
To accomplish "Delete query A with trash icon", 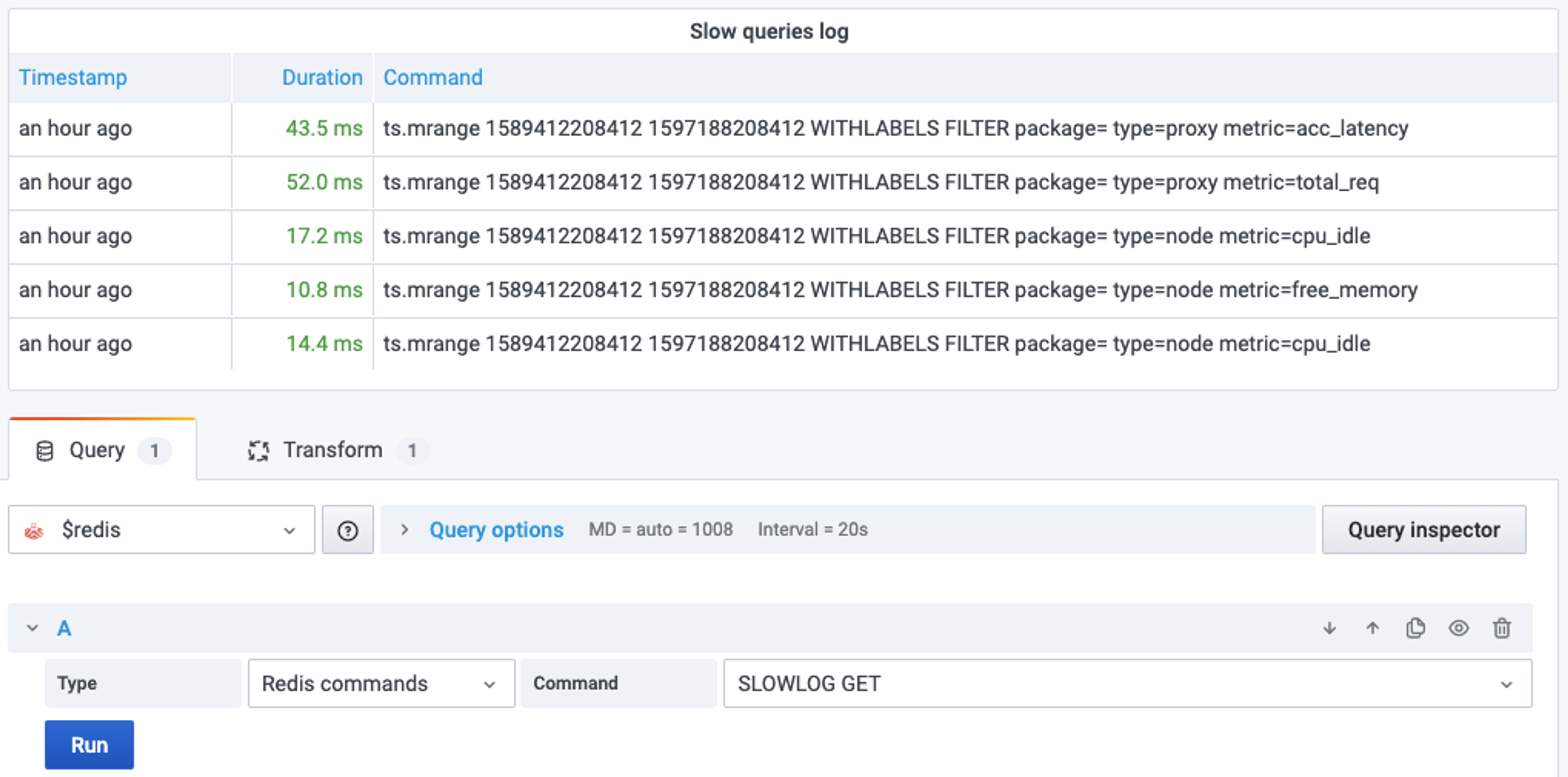I will [1501, 628].
